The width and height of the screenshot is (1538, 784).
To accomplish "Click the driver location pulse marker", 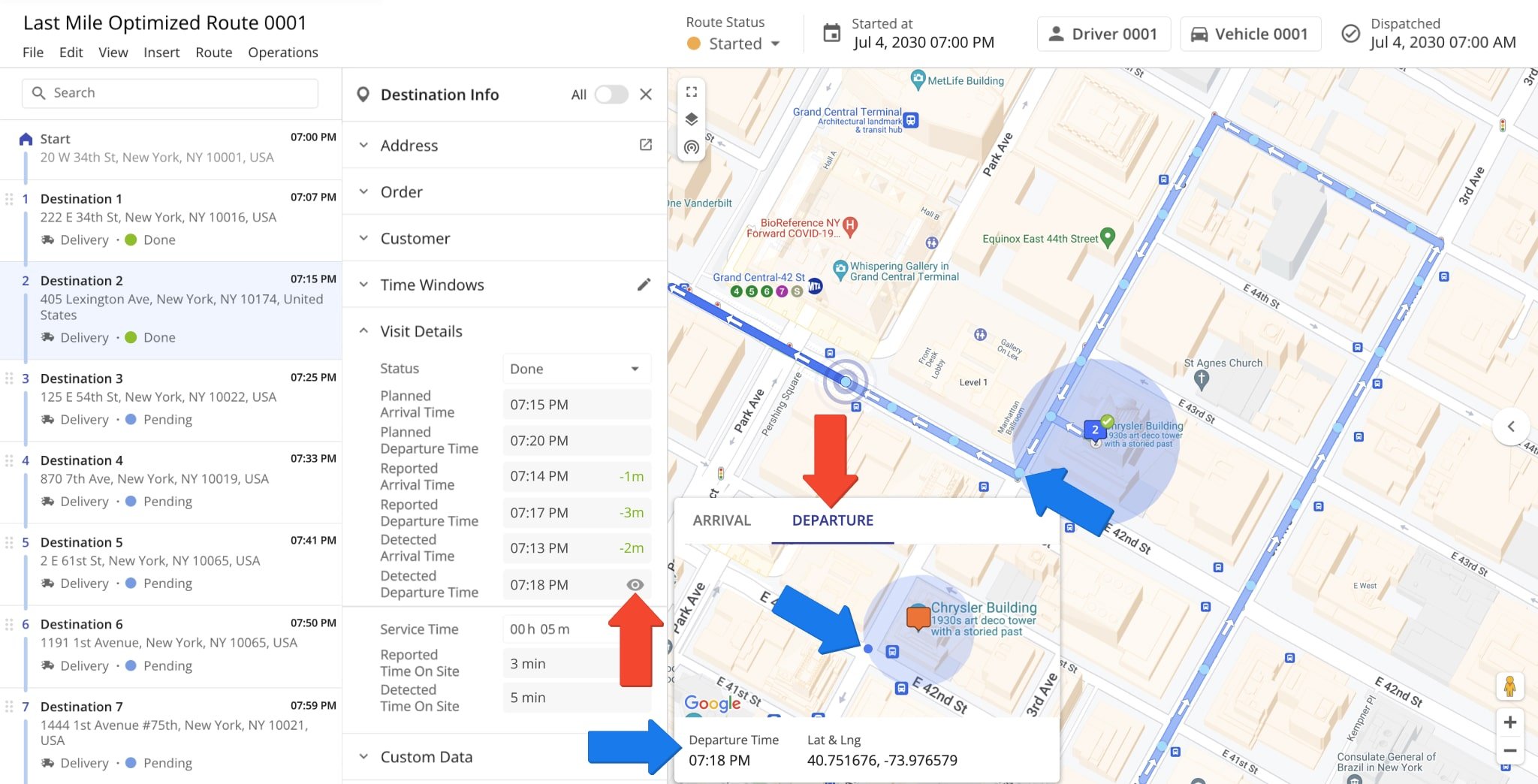I will [x=846, y=382].
